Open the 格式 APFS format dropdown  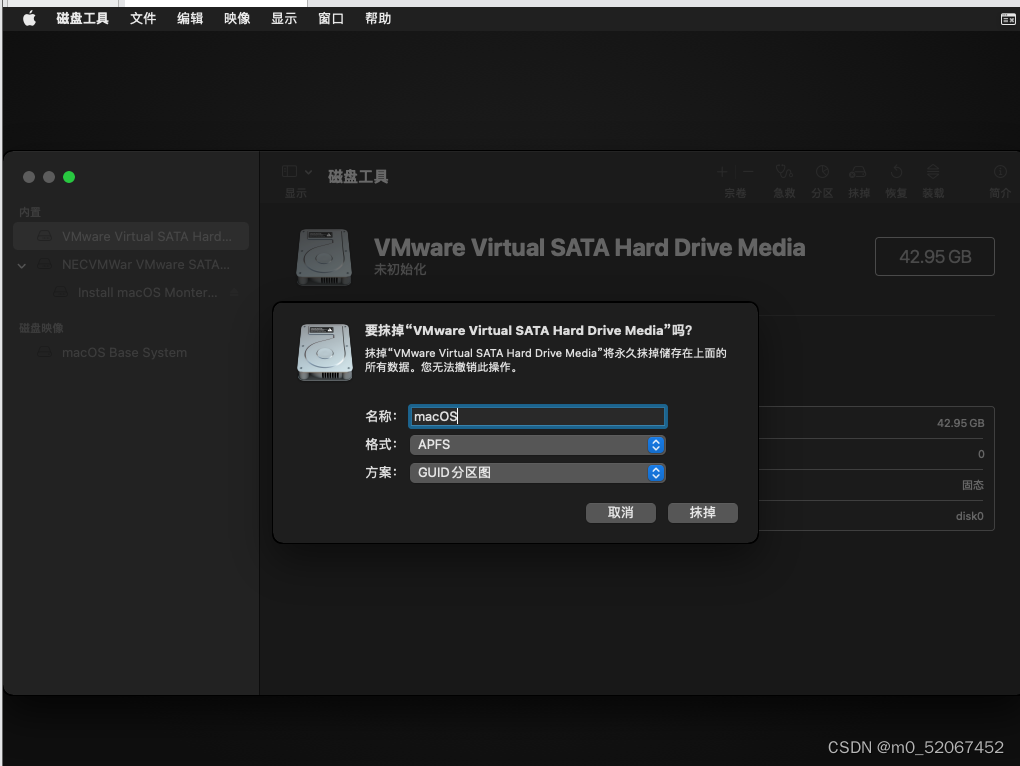tap(537, 445)
